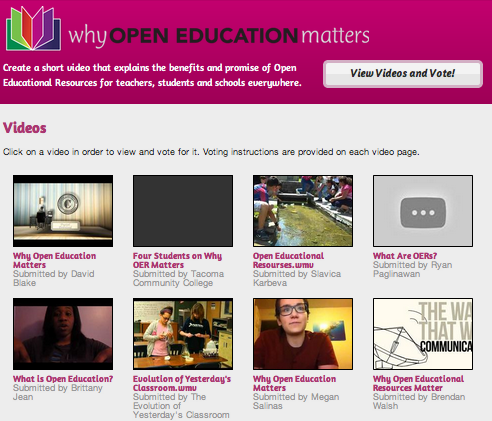Open Brendan Walsh's satellite dish video thumbnail
492x421 pixels.
423,334
